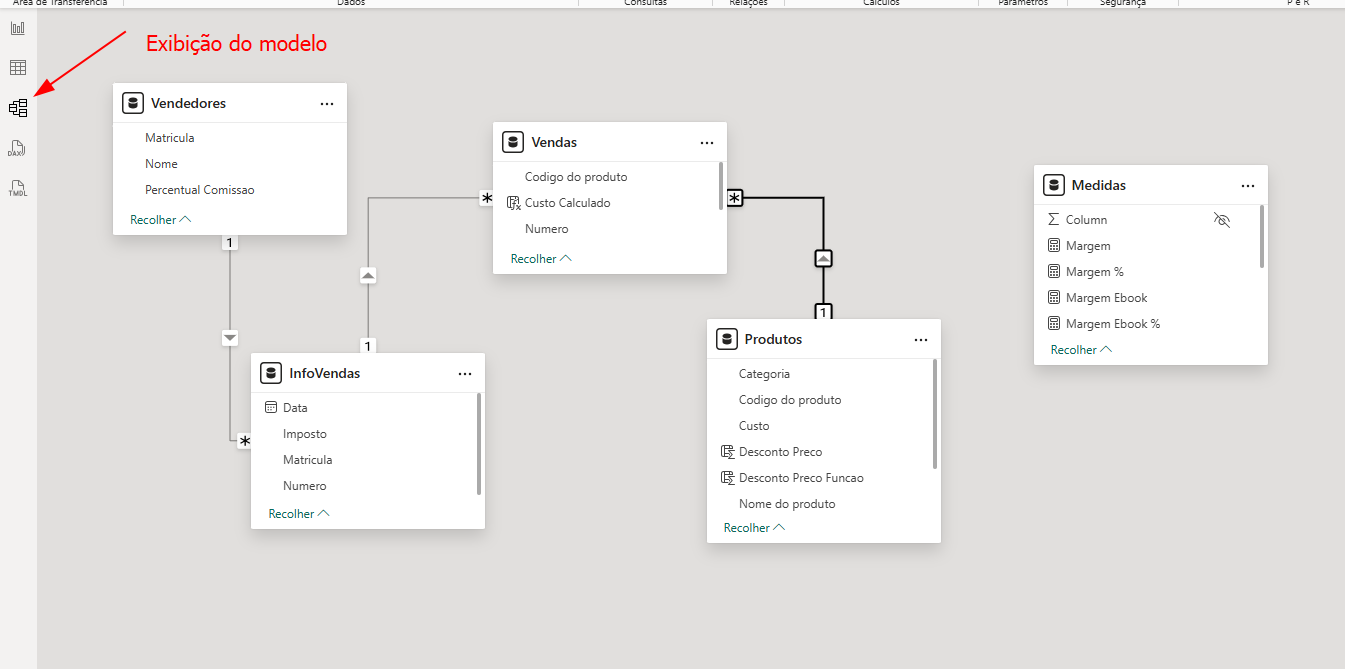Click the Vendedores-InfoVendas relationship arrow
The width and height of the screenshot is (1345, 669).
click(x=230, y=338)
